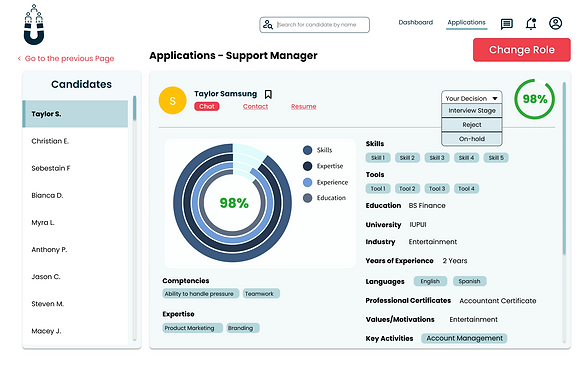The height and width of the screenshot is (373, 586).
Task: Select candidate Christian E.
Action: [x=75, y=141]
